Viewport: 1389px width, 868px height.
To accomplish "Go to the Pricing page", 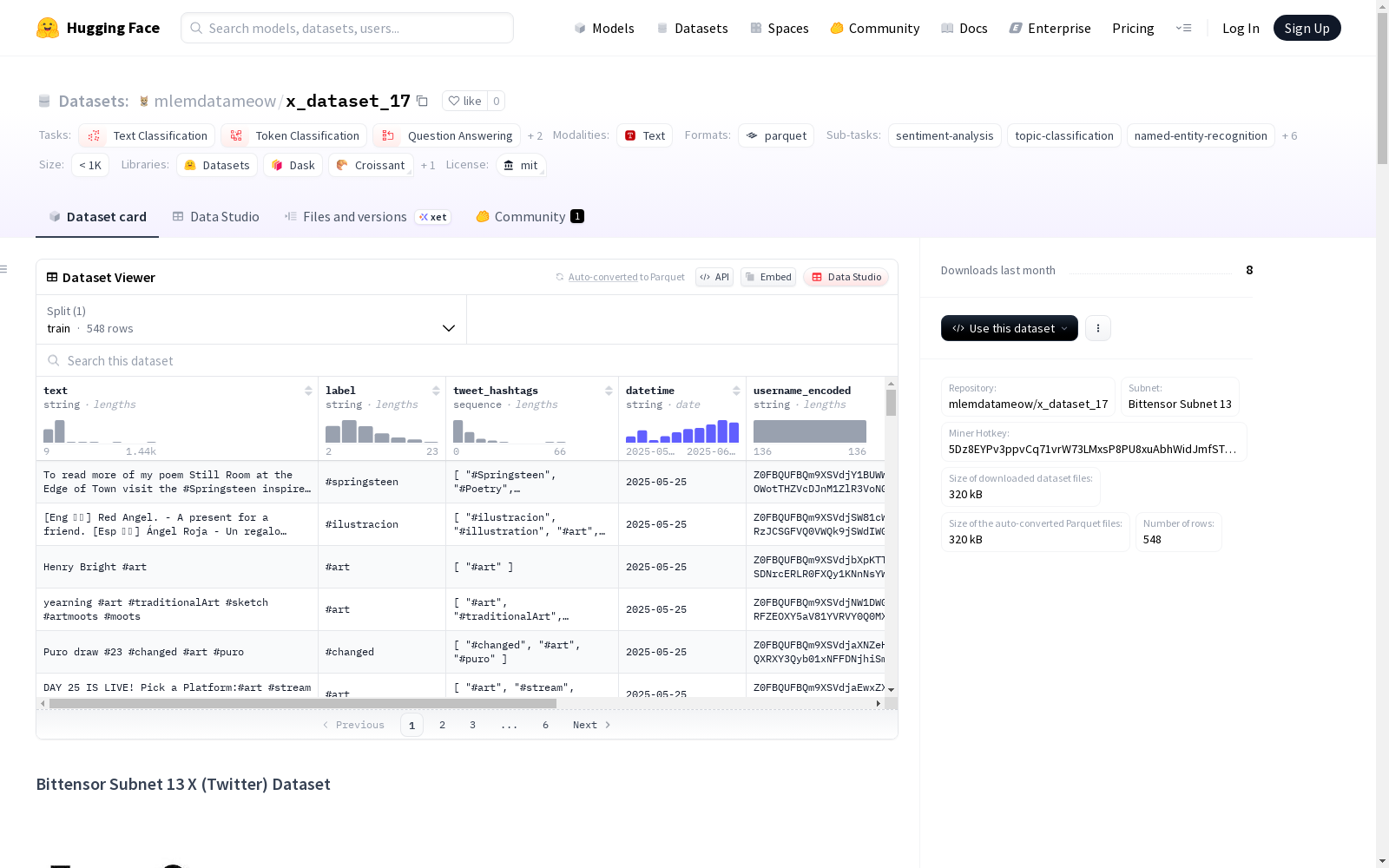I will [x=1133, y=28].
